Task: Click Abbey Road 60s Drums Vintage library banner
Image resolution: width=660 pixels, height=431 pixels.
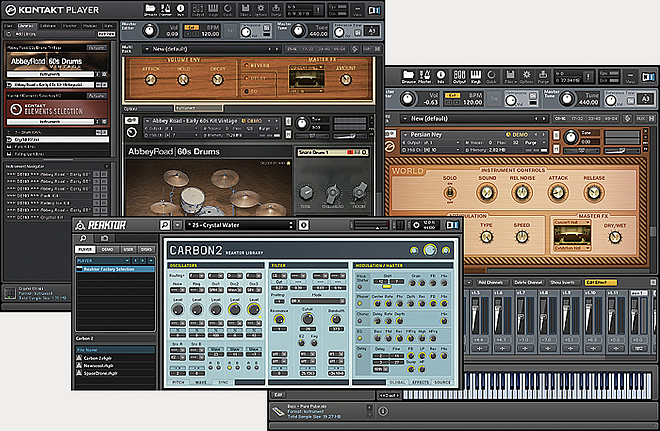Action: point(57,61)
